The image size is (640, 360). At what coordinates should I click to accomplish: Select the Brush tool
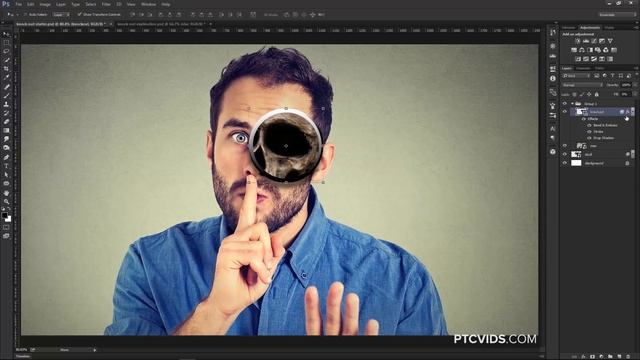point(6,96)
